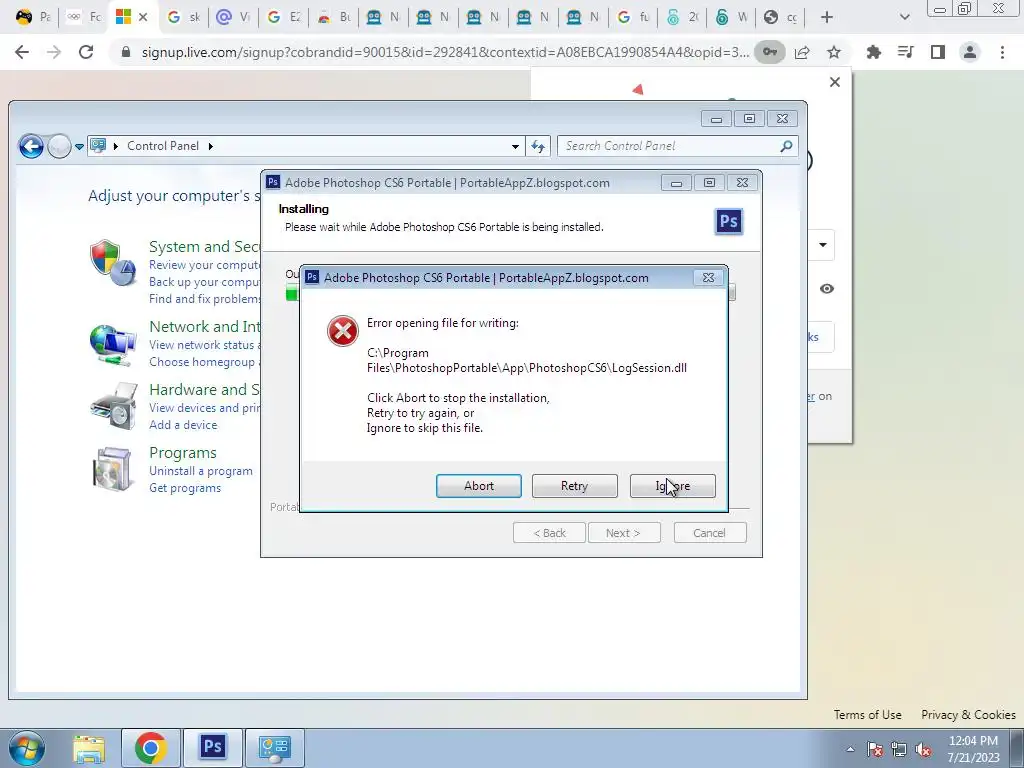The height and width of the screenshot is (768, 1024).
Task: Click View devices and printers link
Action: 204,408
